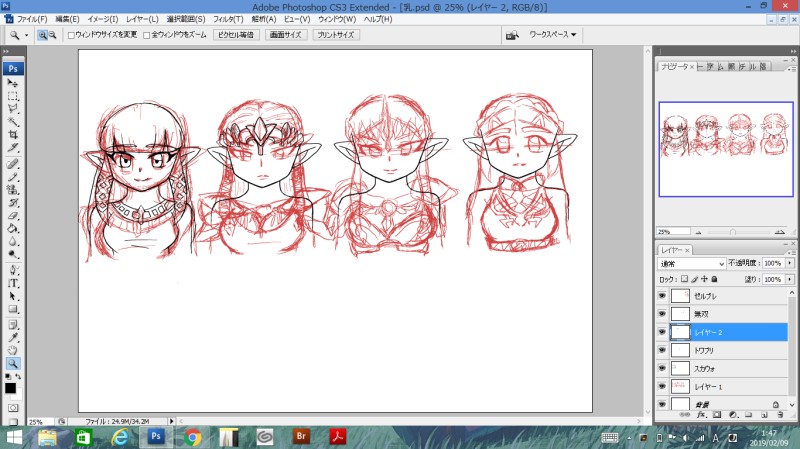Open the Zoom tool preset picker arrow

[x=27, y=35]
